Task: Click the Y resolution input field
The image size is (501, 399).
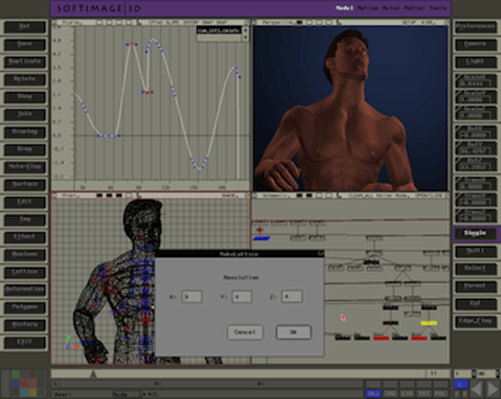Action: [242, 297]
